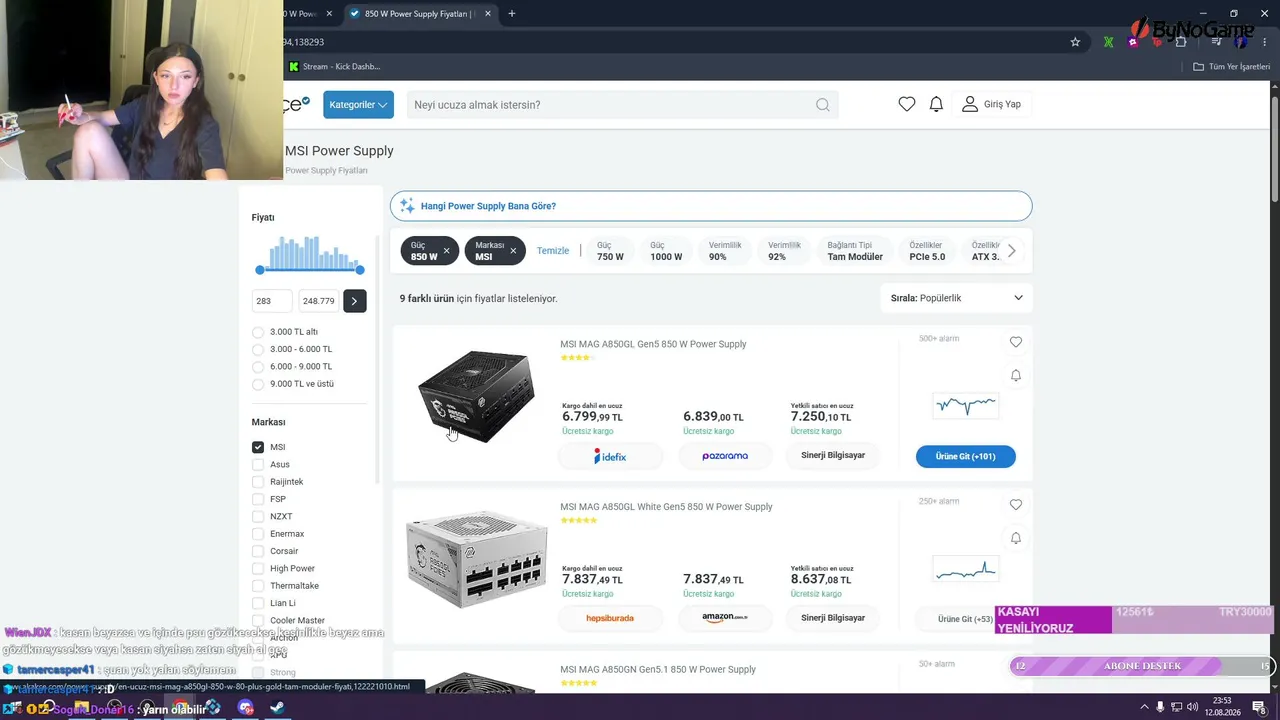
Task: Click the Ürüne Git (+101) button
Action: click(x=966, y=456)
